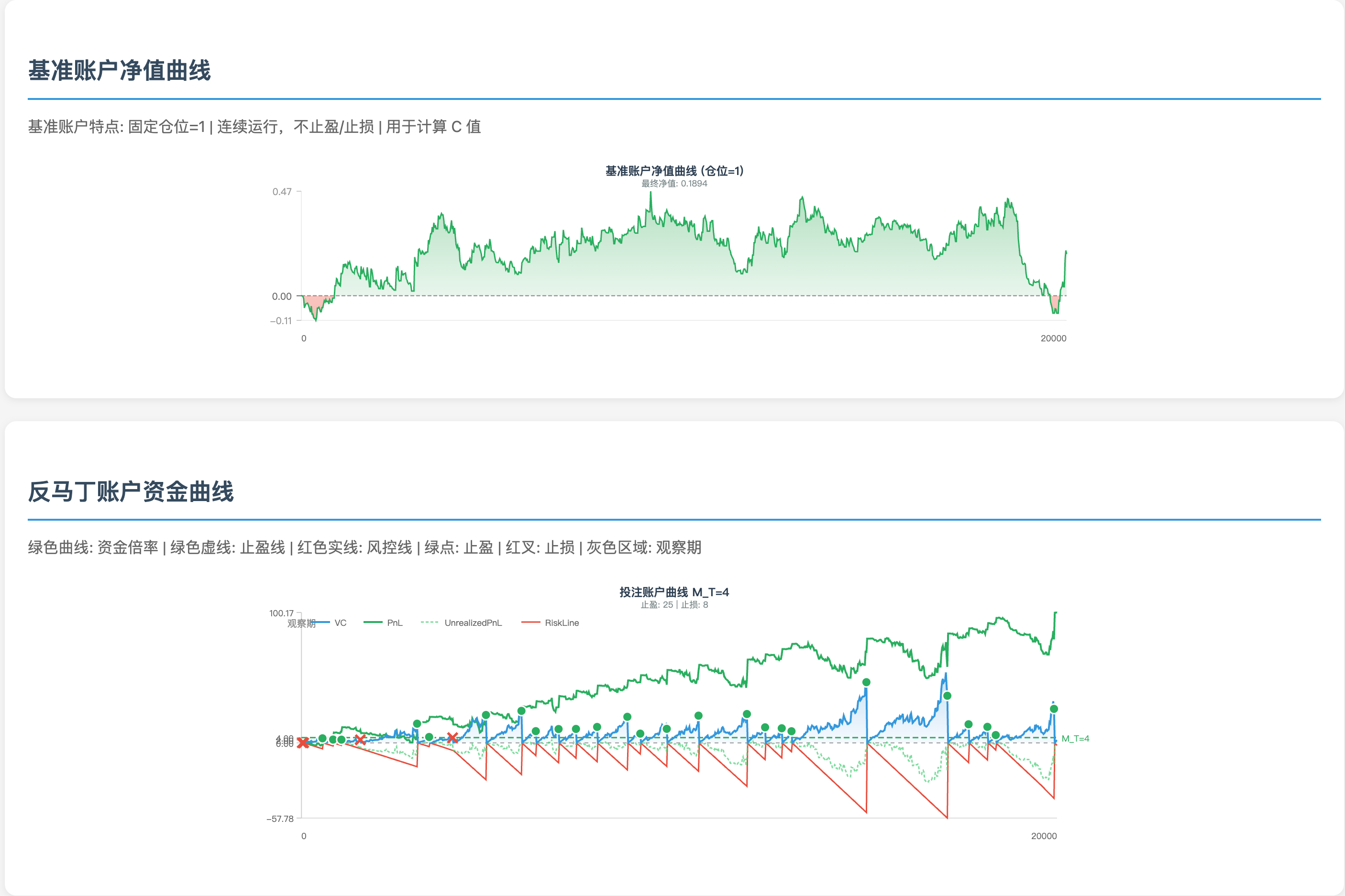This screenshot has height=896, width=1345.
Task: Click the 最终净值: 0.1894 subtitle
Action: 674,184
